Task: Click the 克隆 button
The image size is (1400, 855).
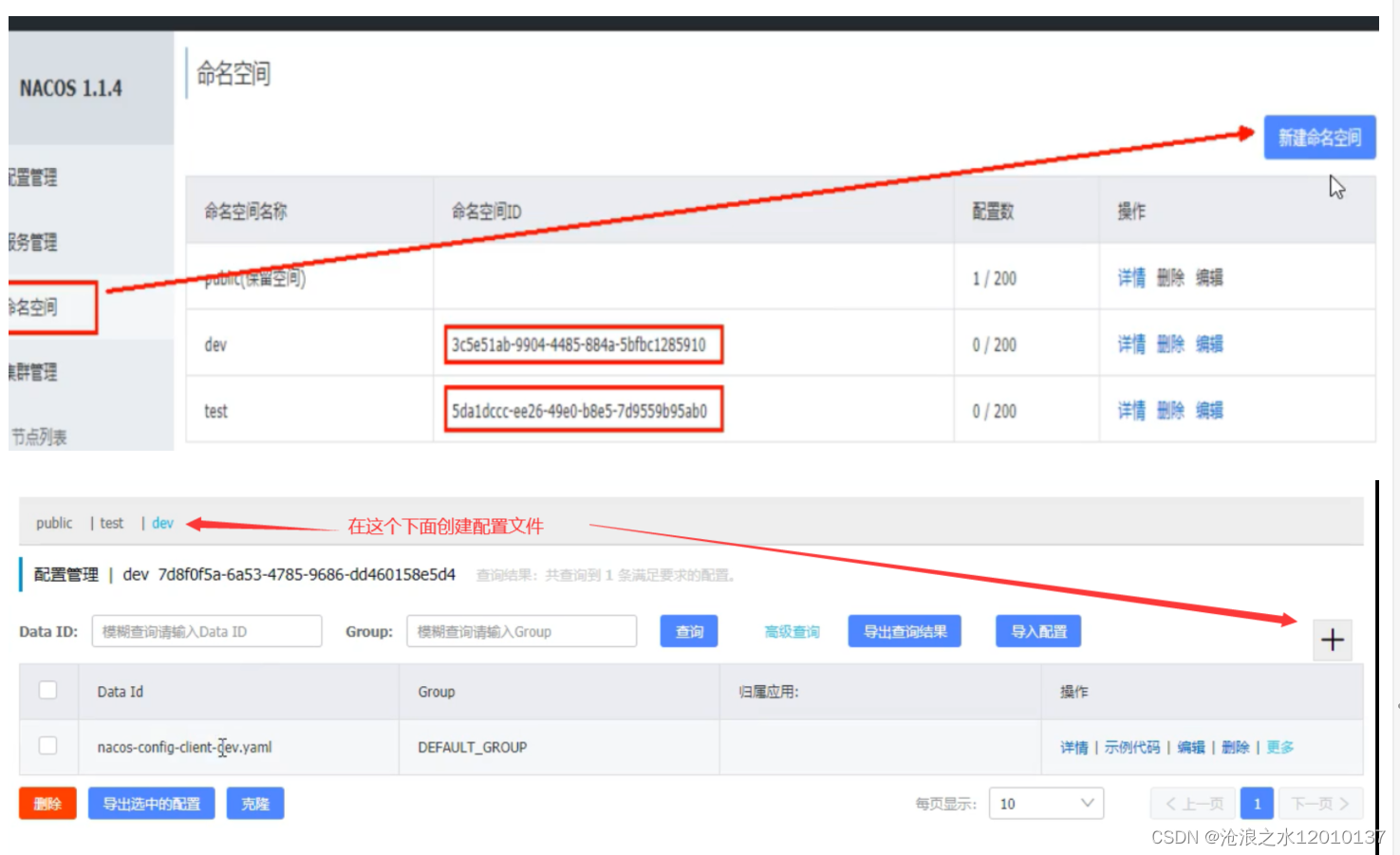Action: coord(255,804)
